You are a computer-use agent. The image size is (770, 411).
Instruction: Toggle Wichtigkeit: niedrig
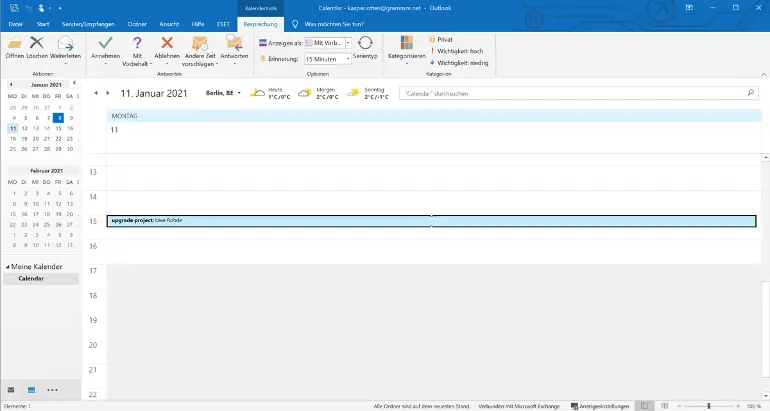458,61
